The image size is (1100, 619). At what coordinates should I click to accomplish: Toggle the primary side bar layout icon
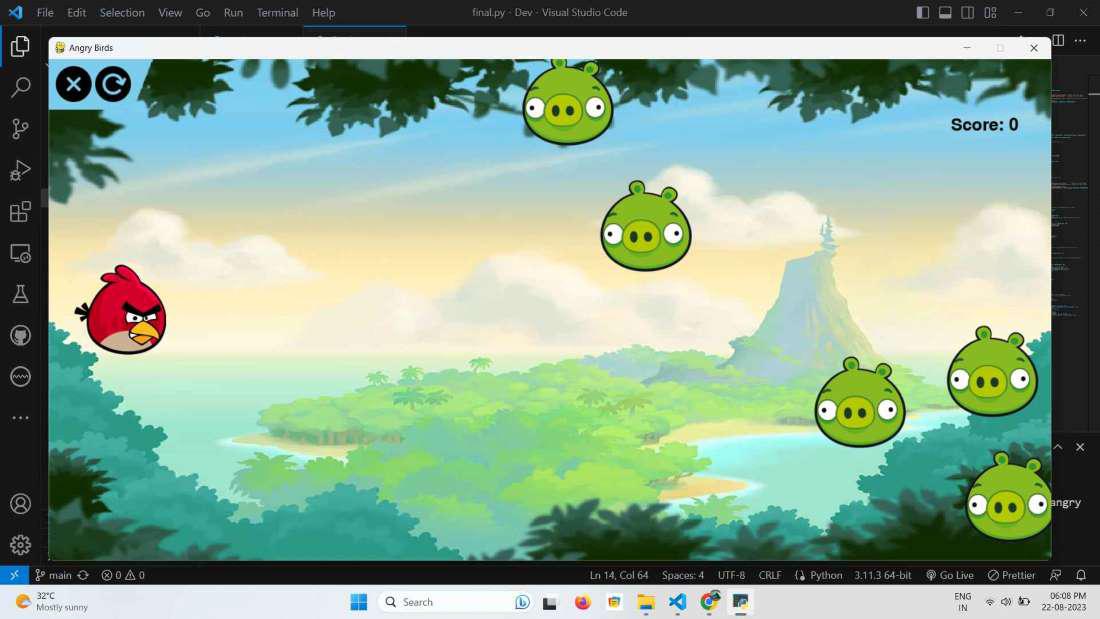pyautogui.click(x=923, y=13)
